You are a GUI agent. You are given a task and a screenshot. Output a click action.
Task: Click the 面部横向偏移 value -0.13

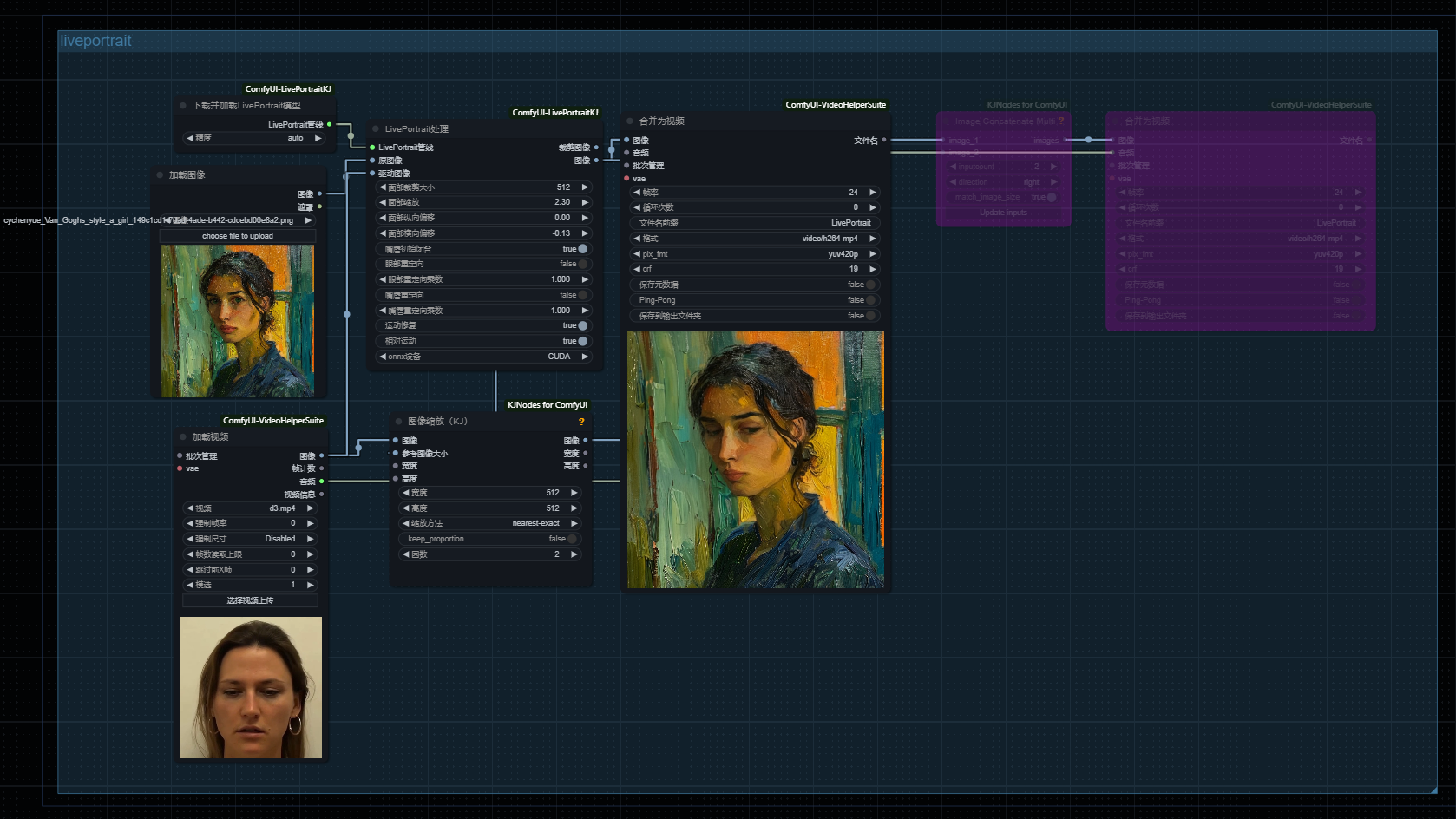(x=561, y=233)
